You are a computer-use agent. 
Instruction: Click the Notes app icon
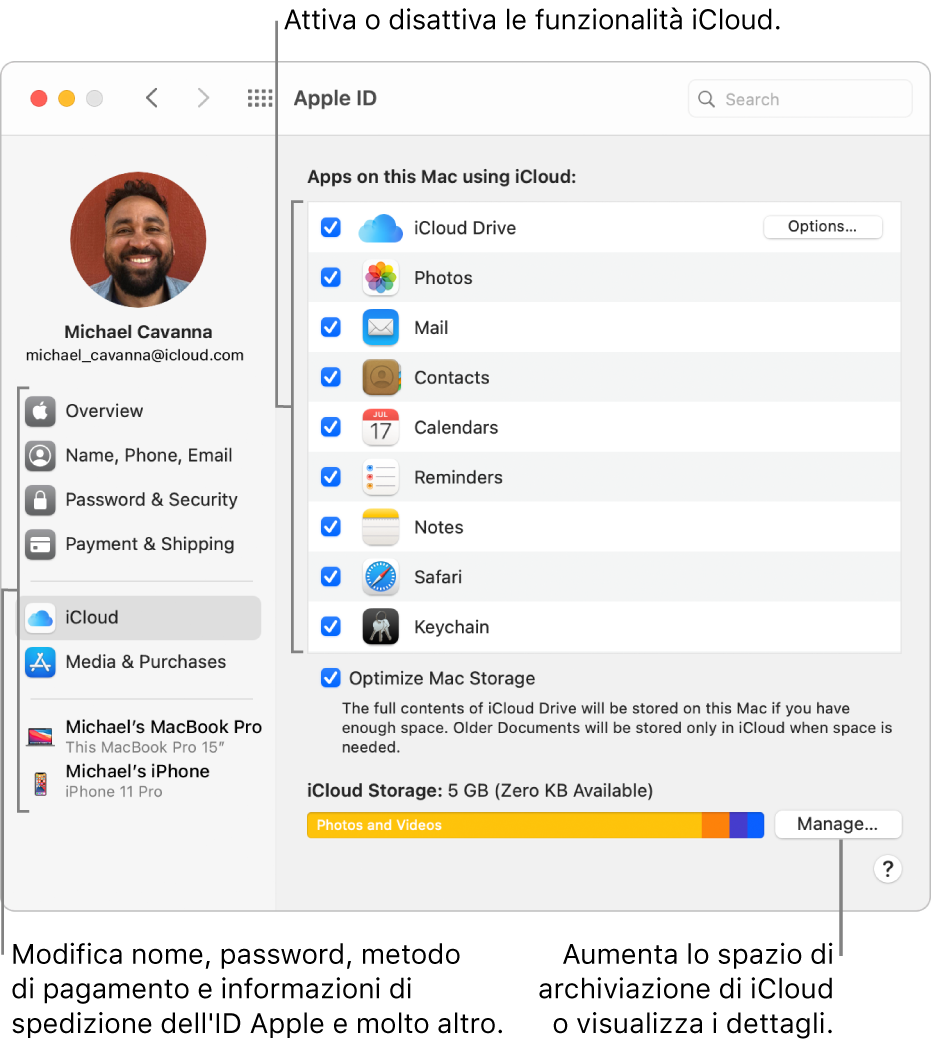pyautogui.click(x=381, y=527)
